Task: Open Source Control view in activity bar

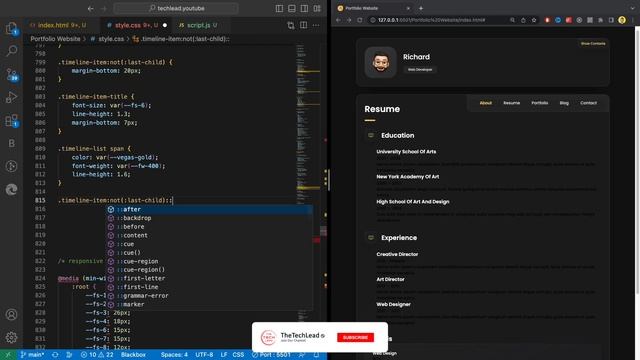Action: coord(11,74)
